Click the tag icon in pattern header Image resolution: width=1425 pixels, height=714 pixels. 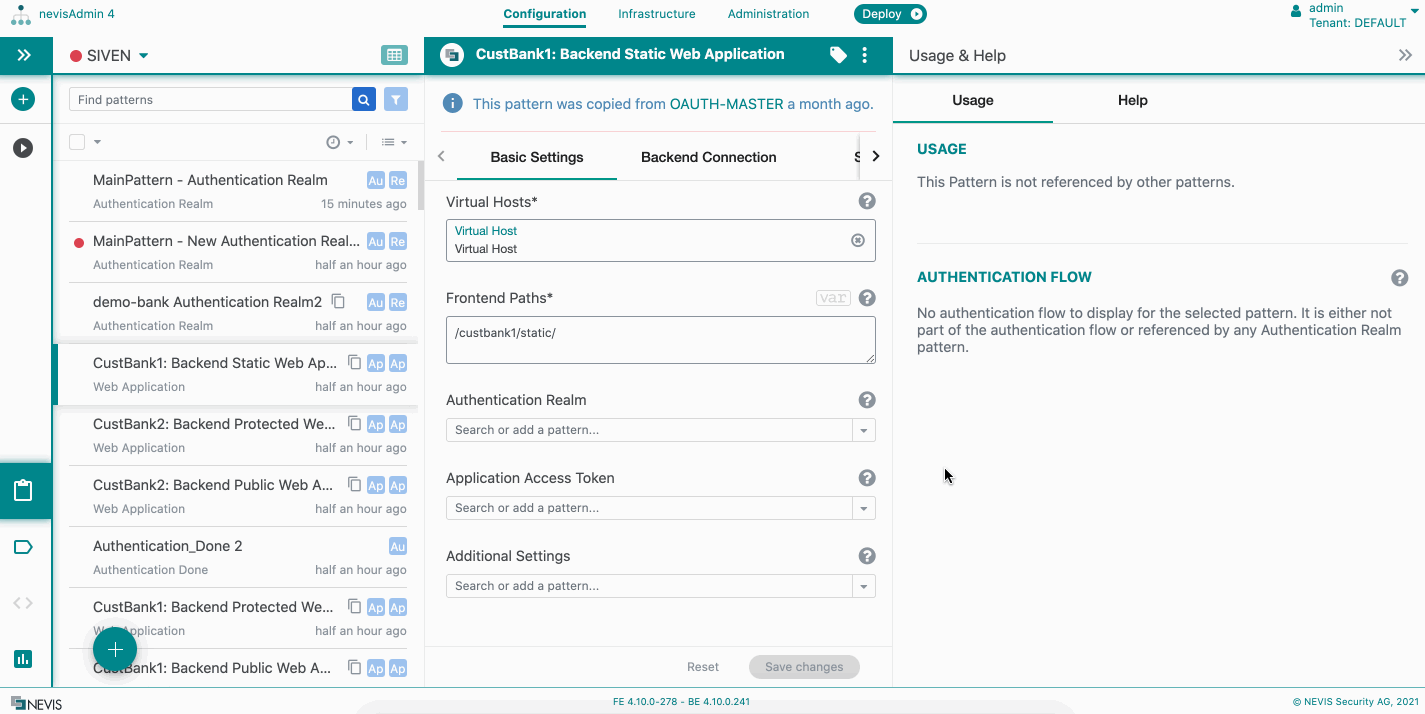838,55
